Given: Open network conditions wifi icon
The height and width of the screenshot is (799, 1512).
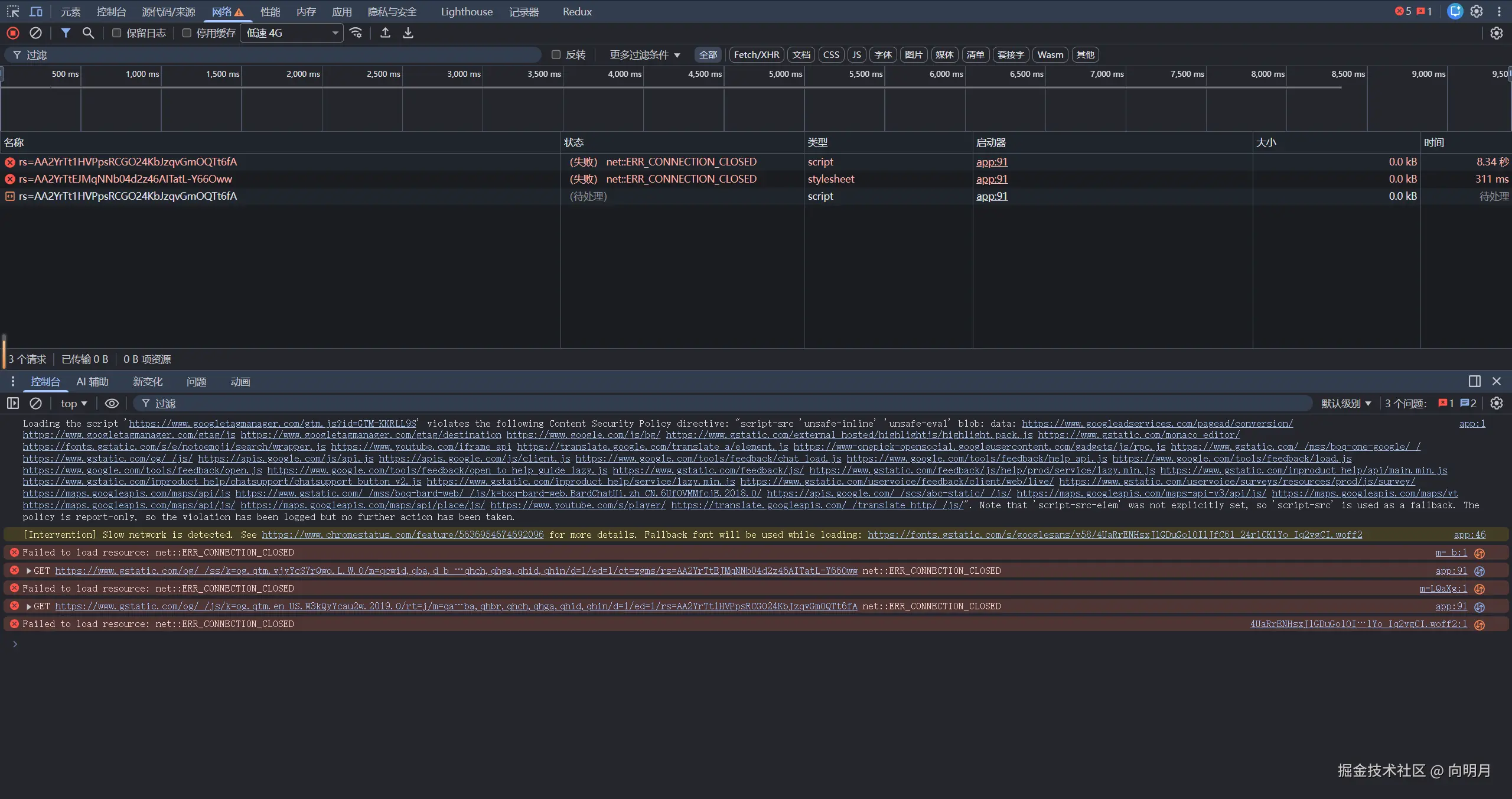Looking at the screenshot, I should (356, 33).
